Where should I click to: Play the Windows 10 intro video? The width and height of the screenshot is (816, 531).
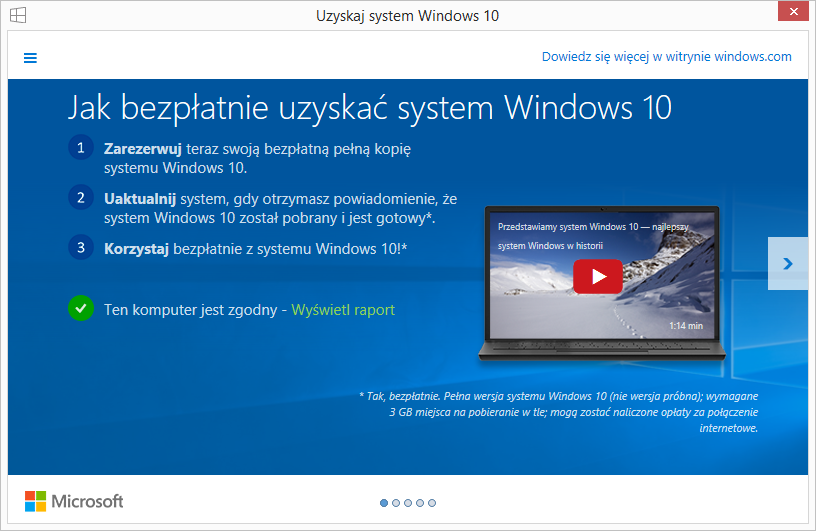(x=597, y=276)
